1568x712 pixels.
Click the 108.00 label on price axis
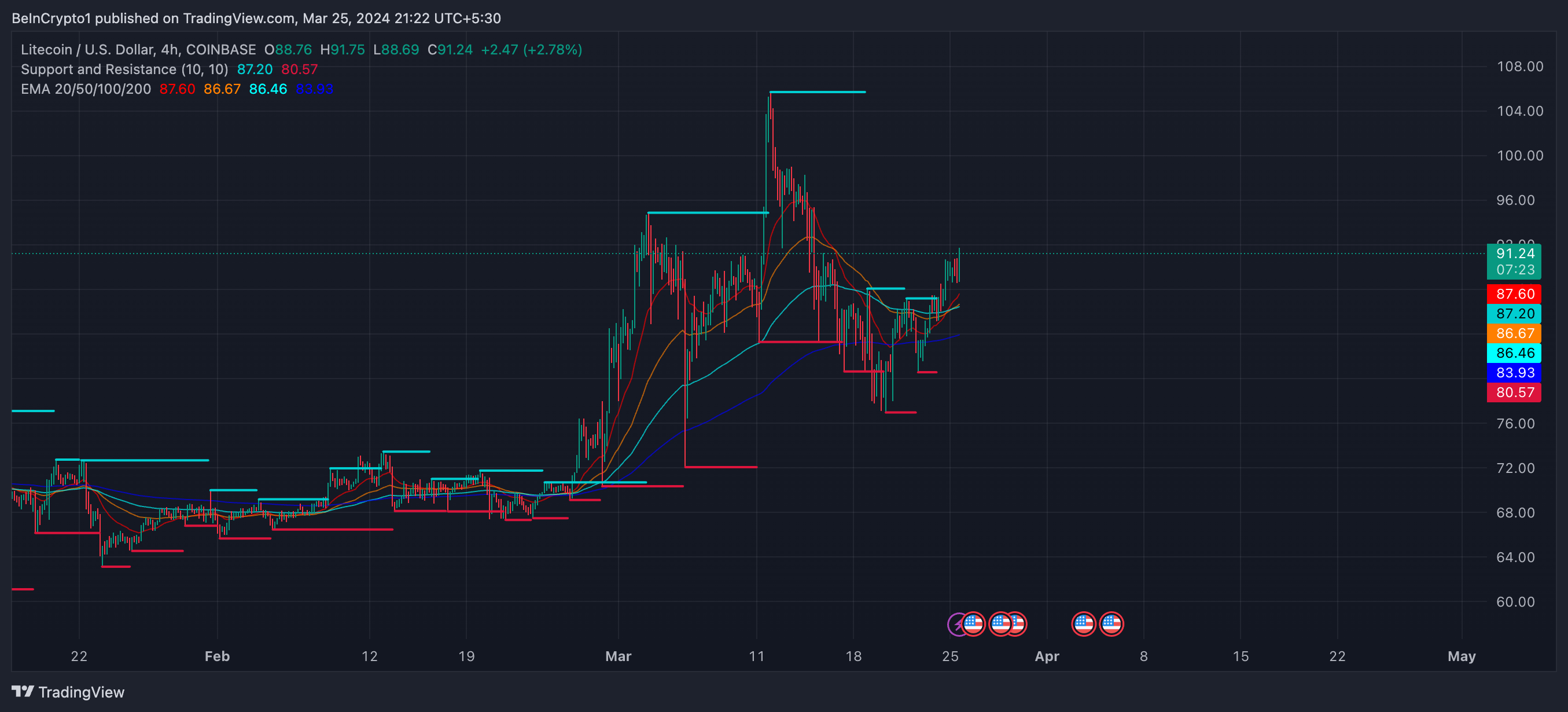pyautogui.click(x=1519, y=67)
